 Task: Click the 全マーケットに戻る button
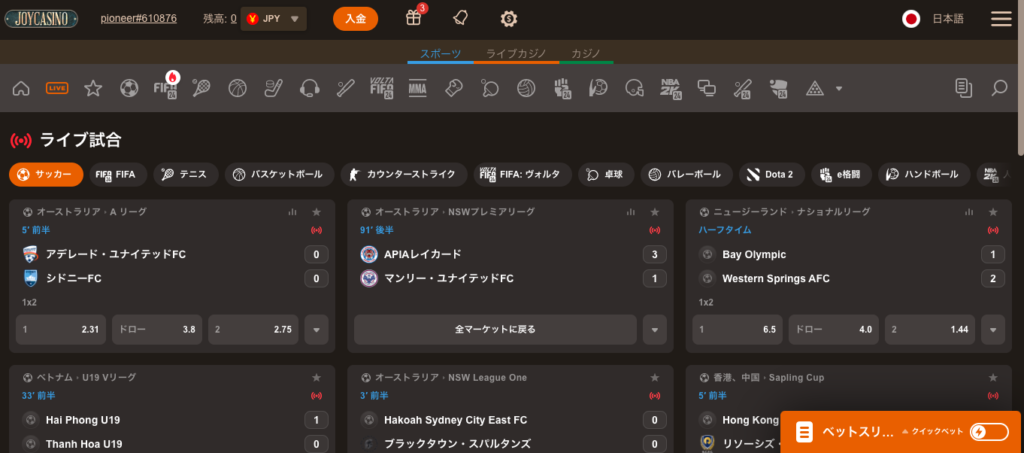[495, 330]
